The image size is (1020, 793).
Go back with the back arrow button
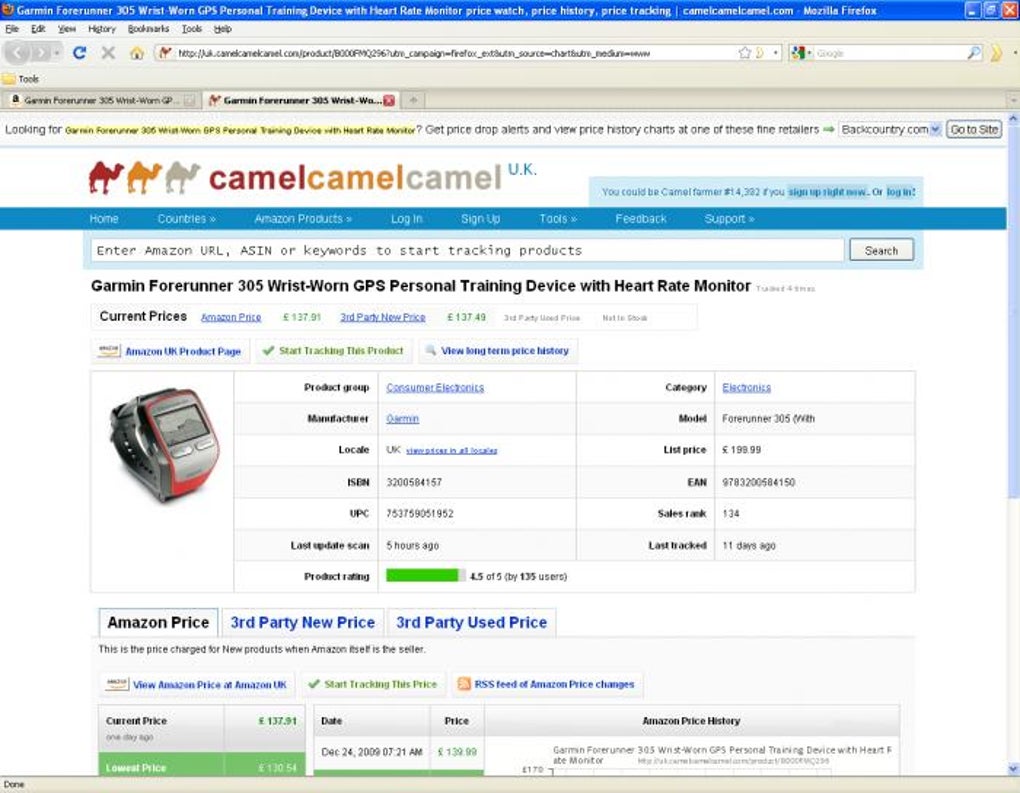tap(18, 53)
